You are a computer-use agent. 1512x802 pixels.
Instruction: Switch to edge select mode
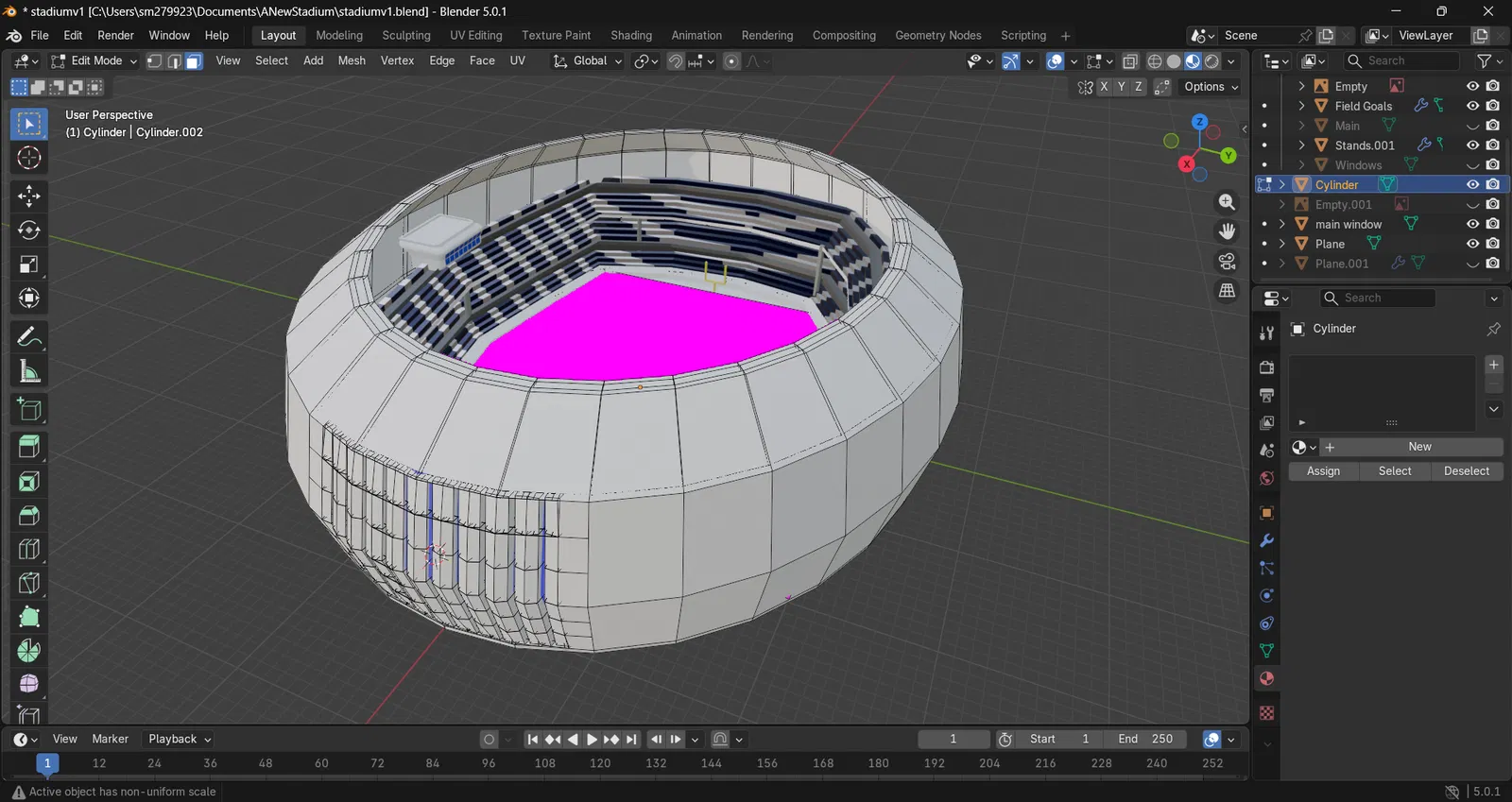coord(174,61)
